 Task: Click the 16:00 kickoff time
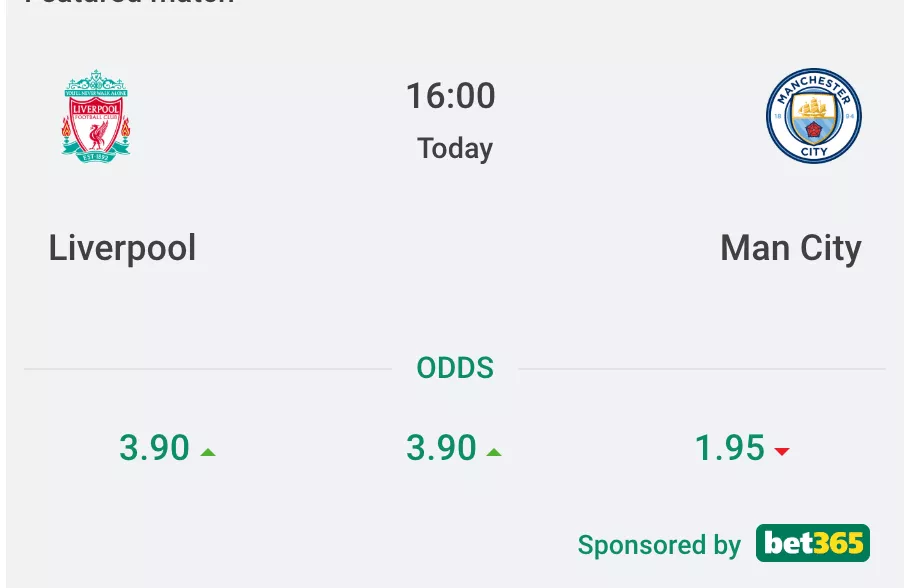pos(450,97)
